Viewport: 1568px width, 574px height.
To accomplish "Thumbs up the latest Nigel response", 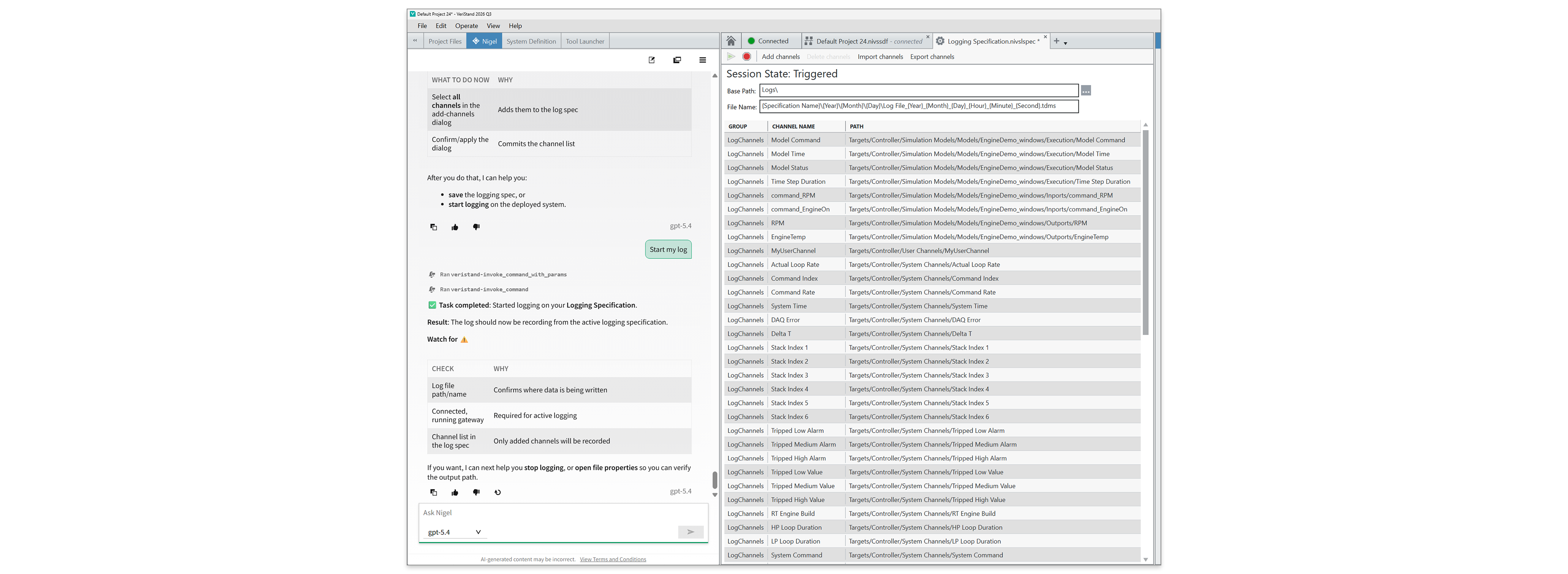I will [455, 492].
